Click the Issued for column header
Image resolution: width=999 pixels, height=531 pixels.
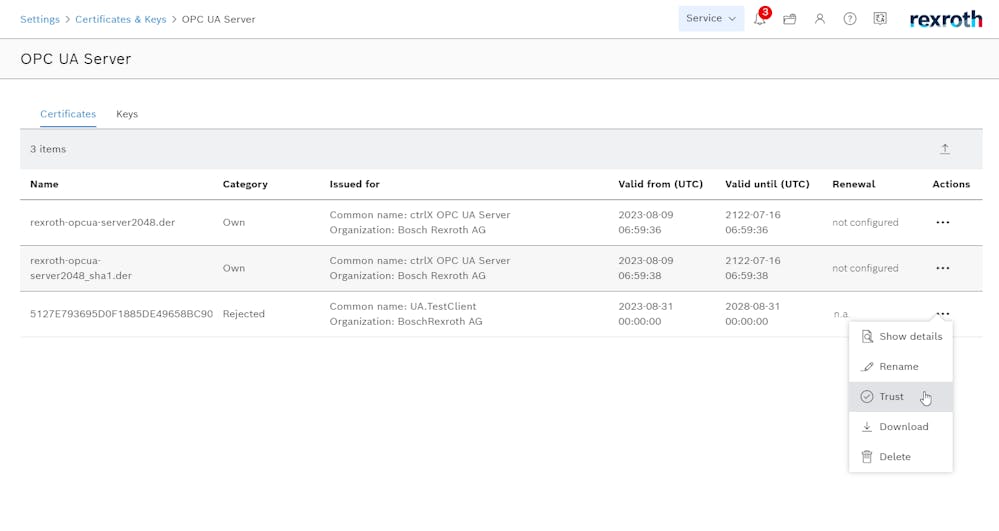(354, 184)
